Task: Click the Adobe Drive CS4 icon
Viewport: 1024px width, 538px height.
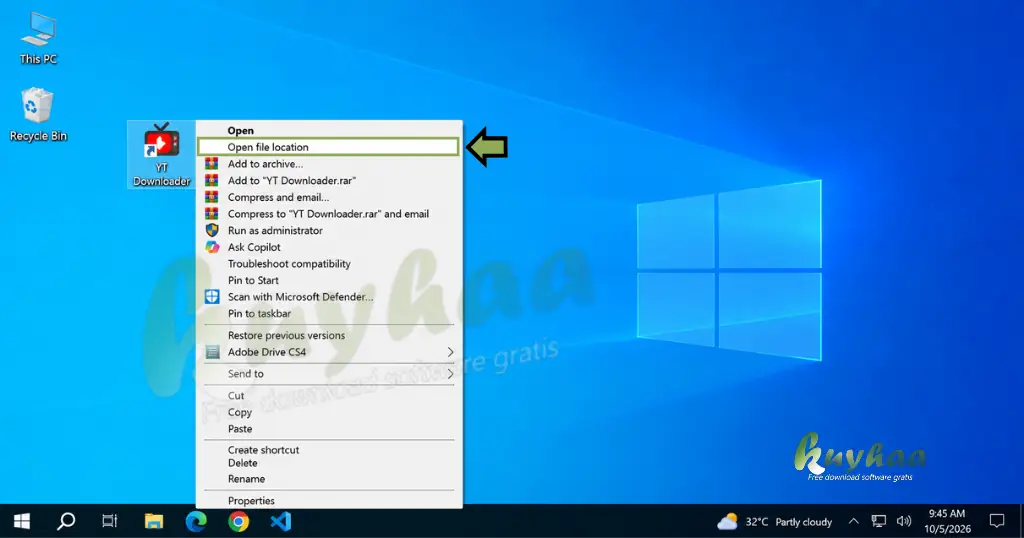Action: pos(212,352)
